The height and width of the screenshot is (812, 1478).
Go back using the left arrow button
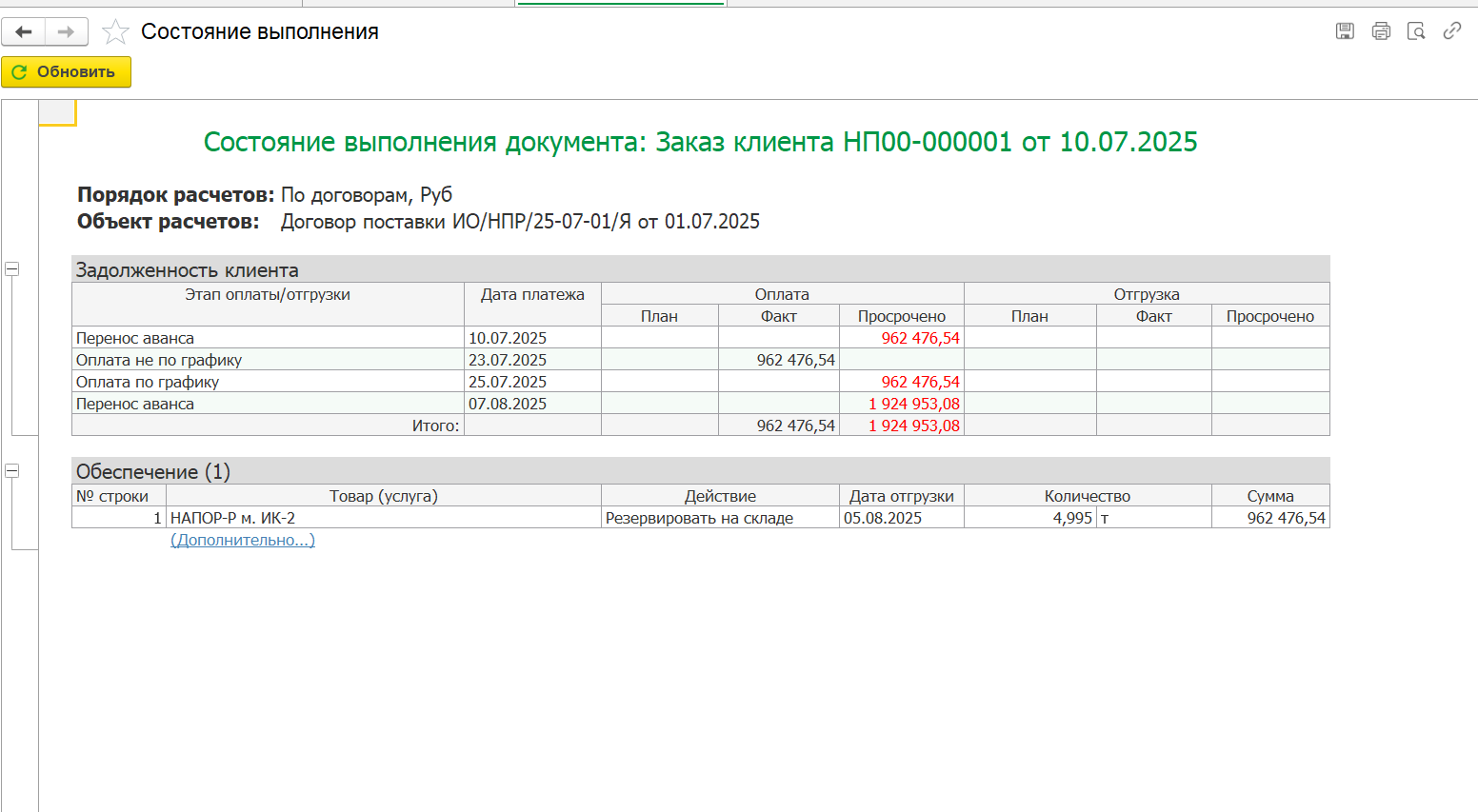(24, 32)
